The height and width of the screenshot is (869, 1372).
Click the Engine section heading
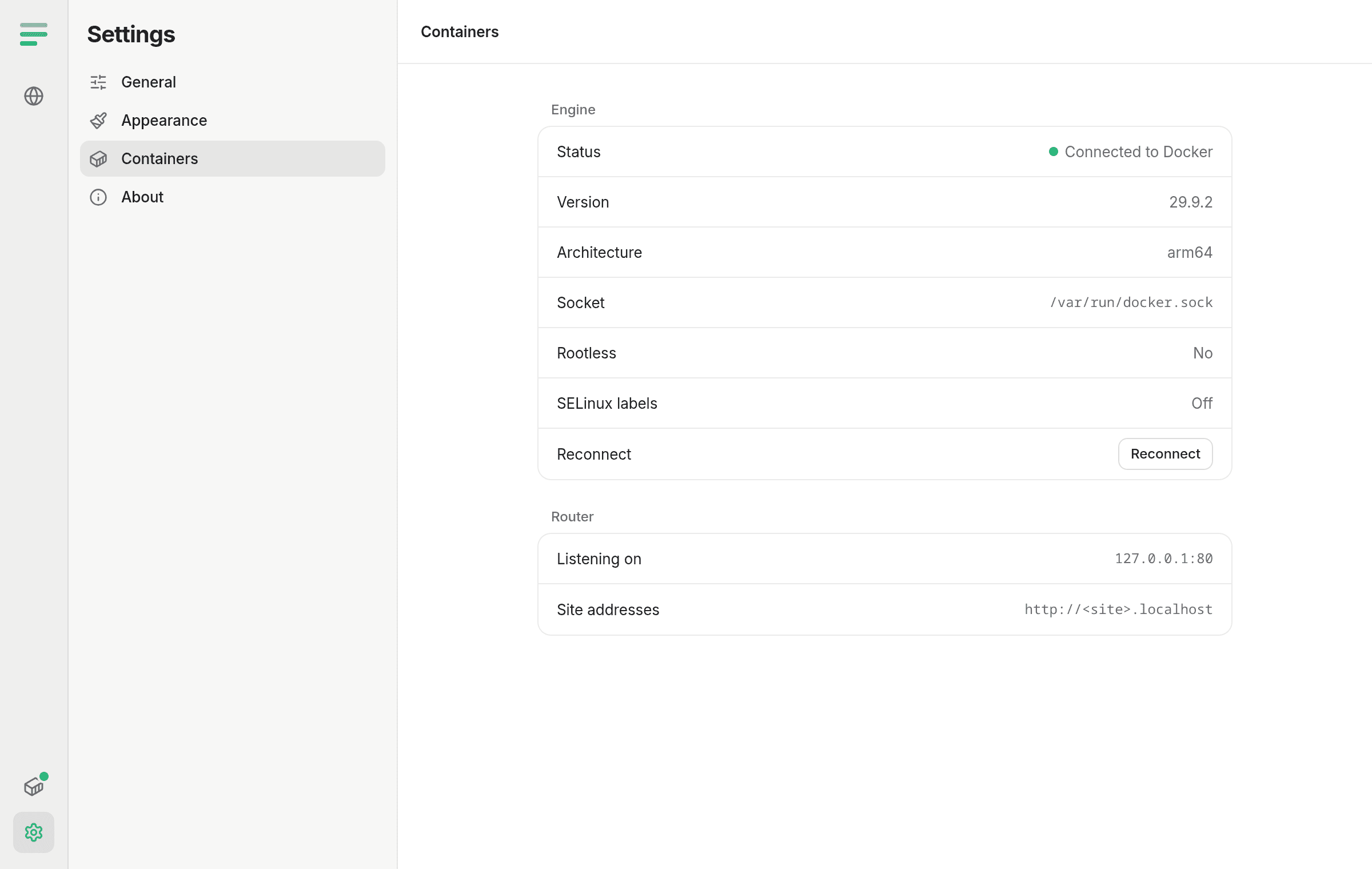click(573, 110)
